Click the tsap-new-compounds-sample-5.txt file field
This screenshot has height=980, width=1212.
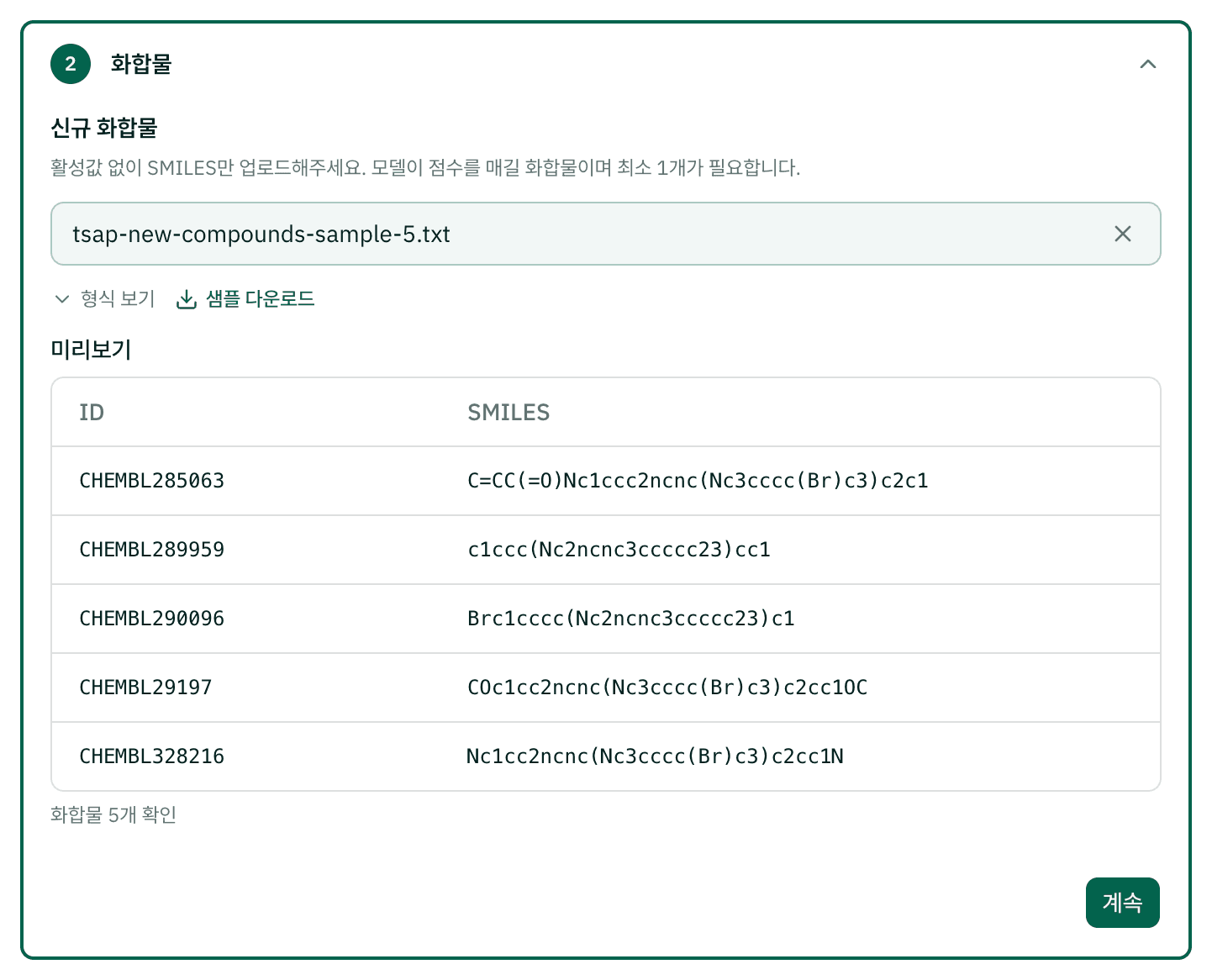pos(605,234)
